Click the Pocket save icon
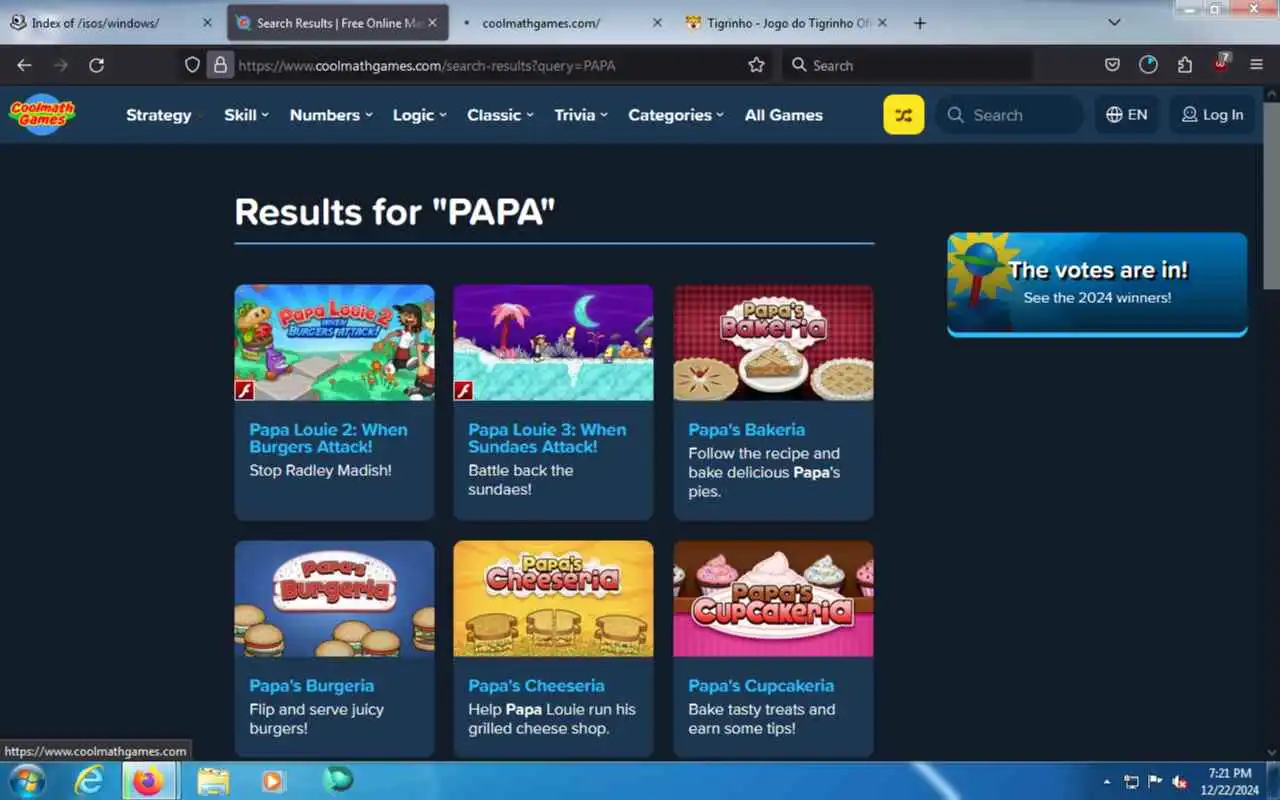Viewport: 1280px width, 800px height. pos(1112,65)
